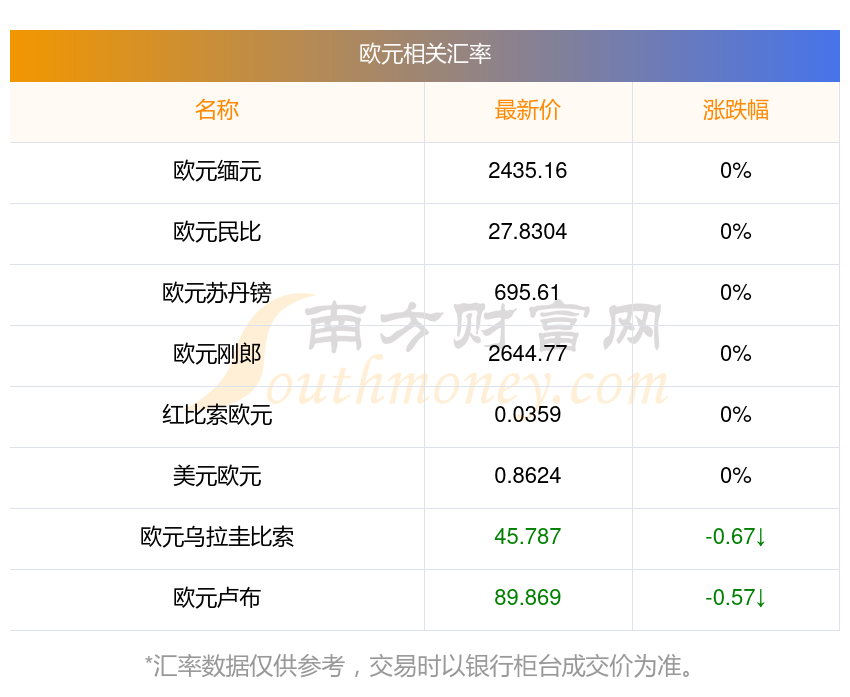Click the 0% change in 欧元缅元 row
Viewport: 850px width, 697px height.
pos(736,171)
